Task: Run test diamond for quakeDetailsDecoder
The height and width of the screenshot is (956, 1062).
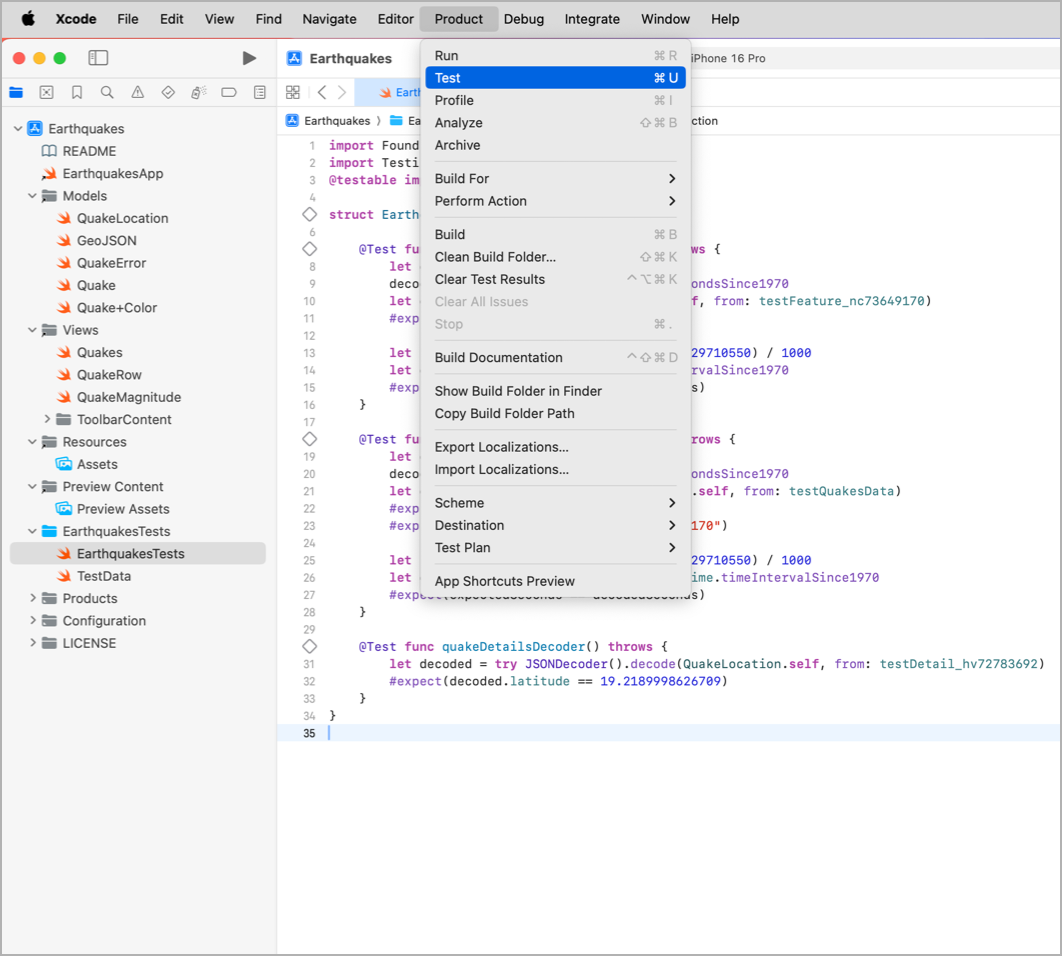Action: [x=310, y=646]
